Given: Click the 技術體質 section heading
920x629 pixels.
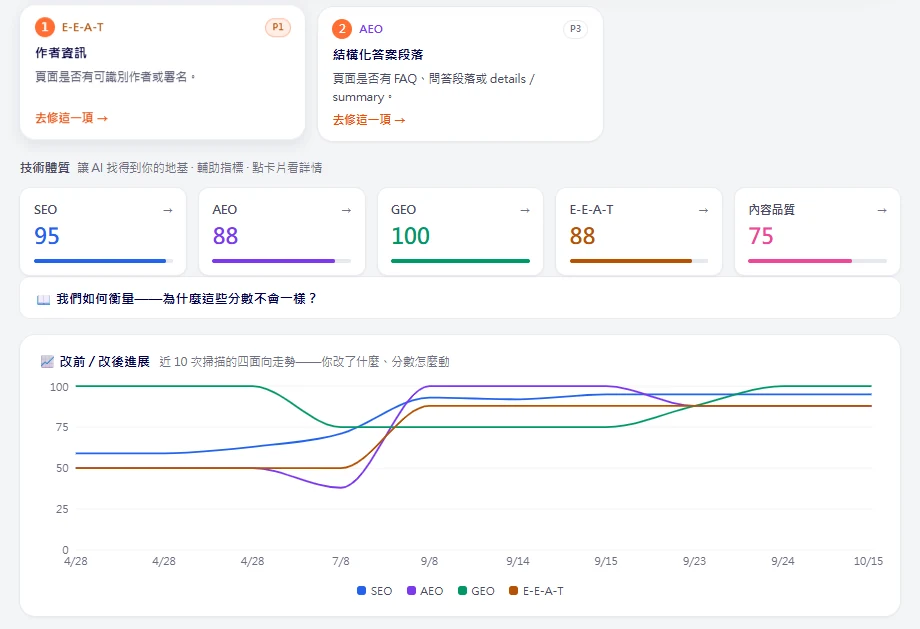Looking at the screenshot, I should pyautogui.click(x=45, y=168).
